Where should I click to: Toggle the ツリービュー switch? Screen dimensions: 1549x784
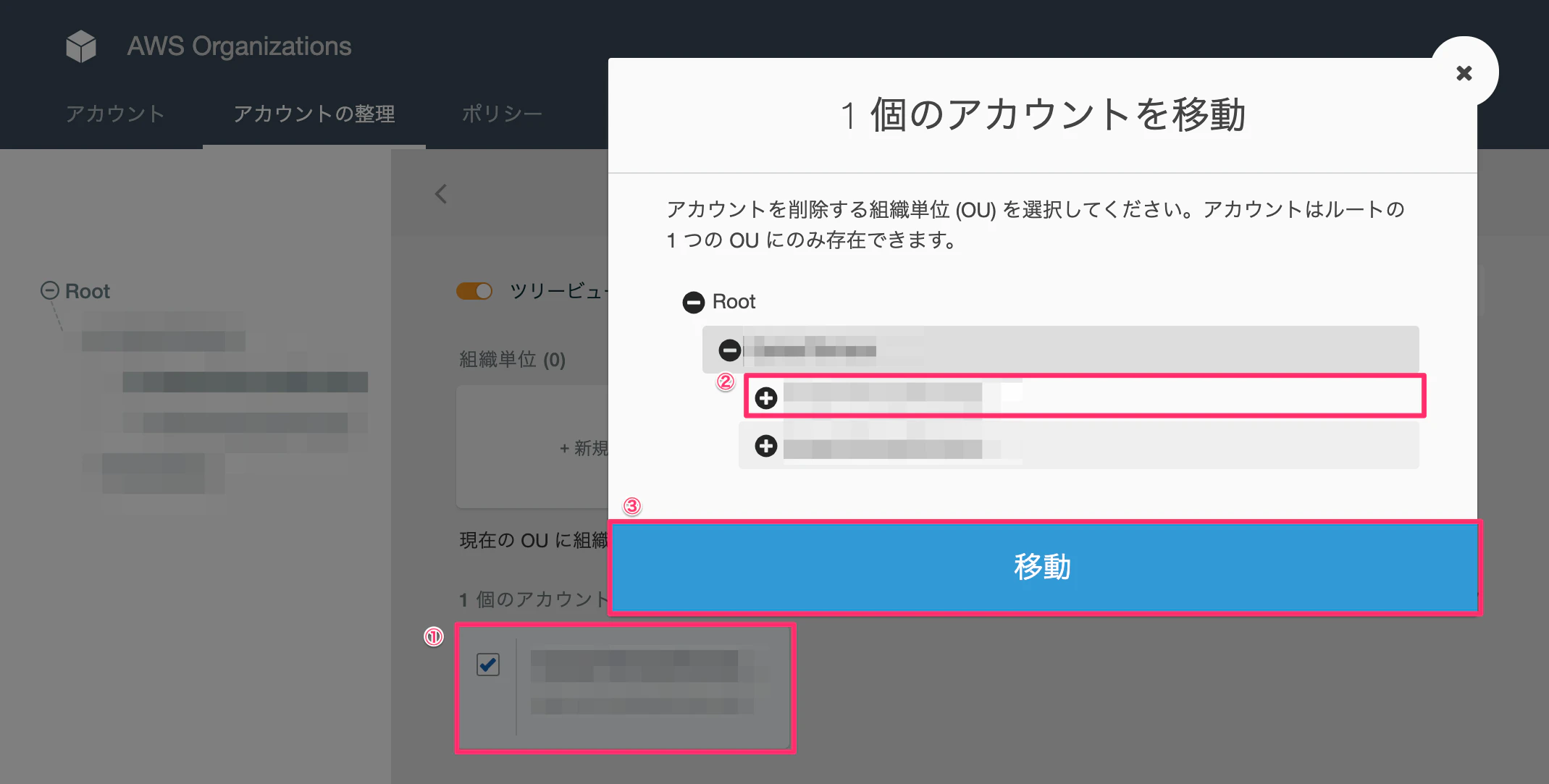coord(474,291)
